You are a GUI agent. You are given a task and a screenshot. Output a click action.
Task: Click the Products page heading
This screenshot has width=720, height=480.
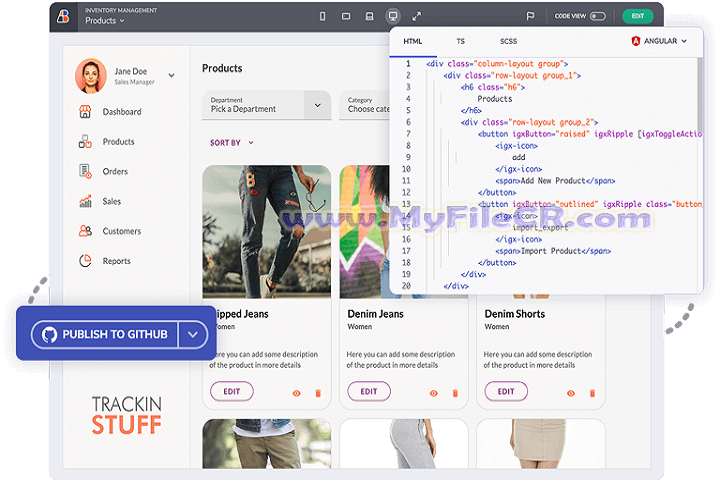(222, 68)
